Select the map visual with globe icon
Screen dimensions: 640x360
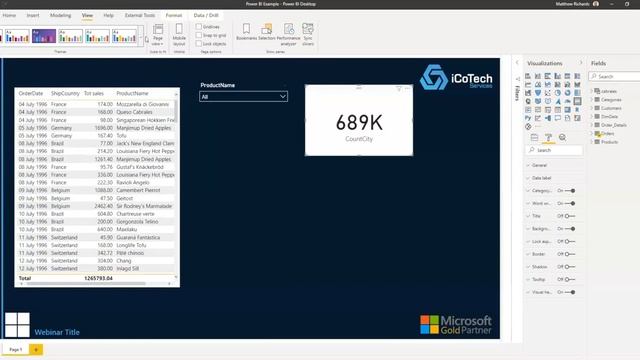click(x=528, y=101)
